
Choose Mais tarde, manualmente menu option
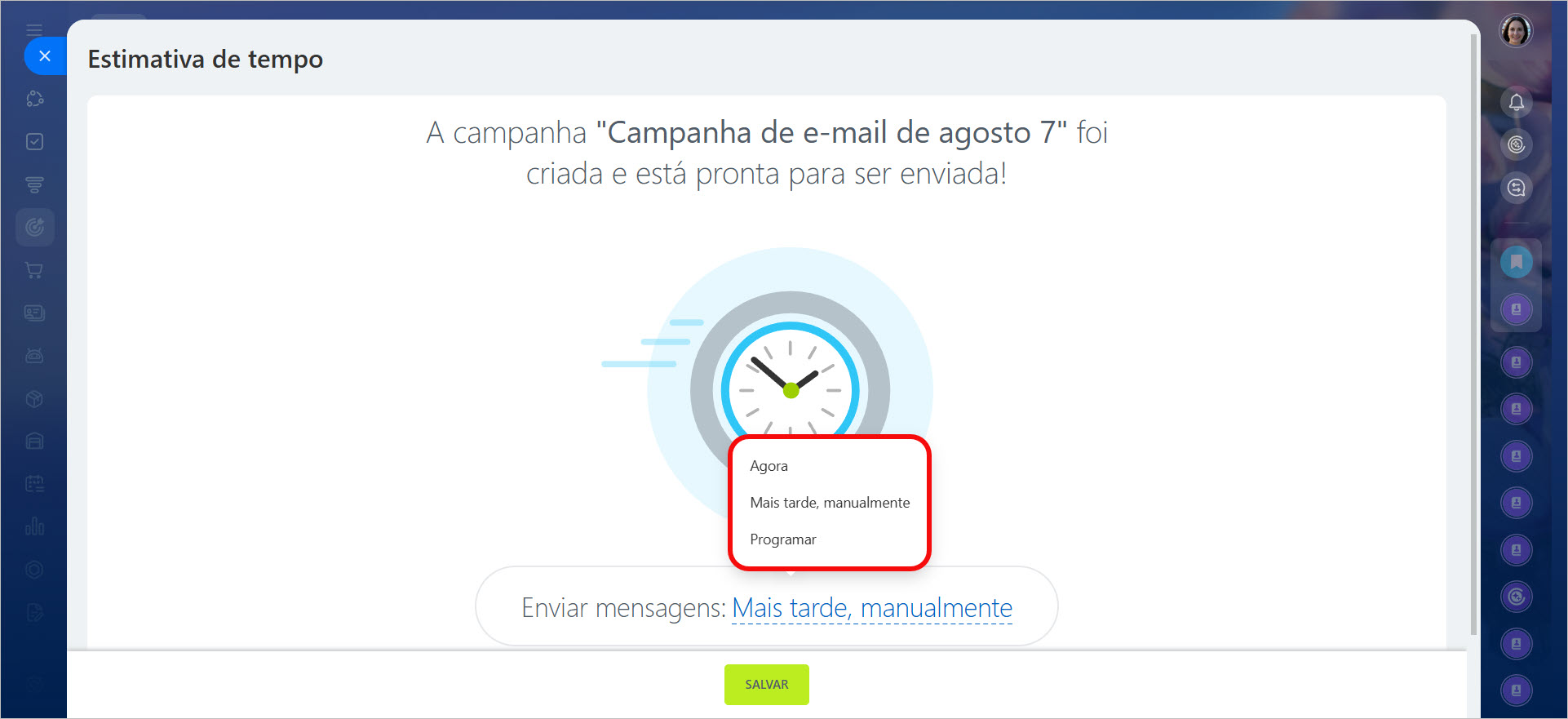830,503
